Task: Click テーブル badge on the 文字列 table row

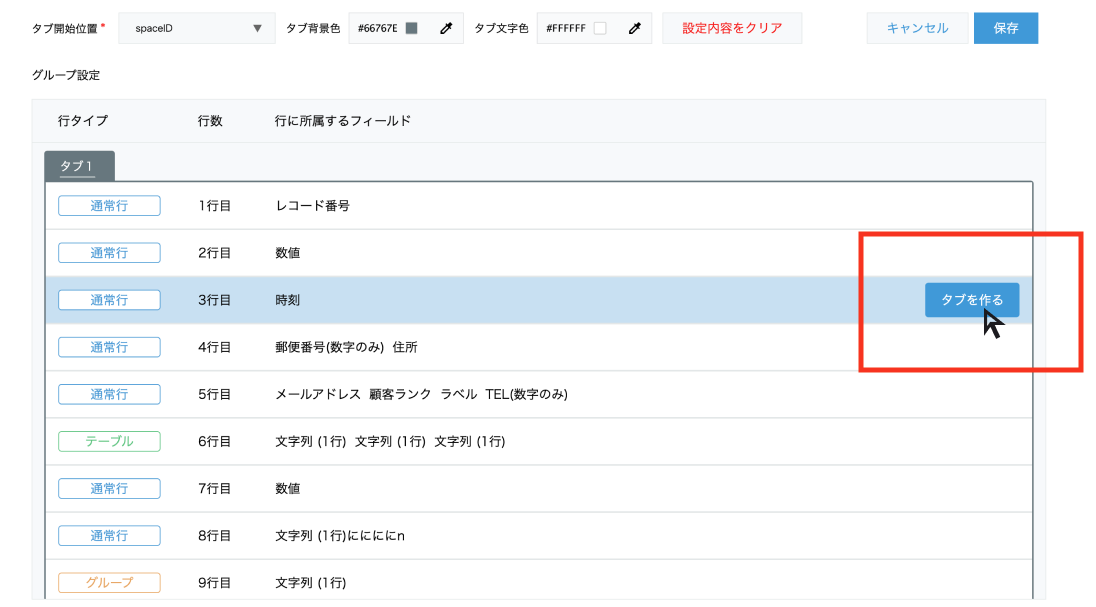Action: (x=109, y=441)
